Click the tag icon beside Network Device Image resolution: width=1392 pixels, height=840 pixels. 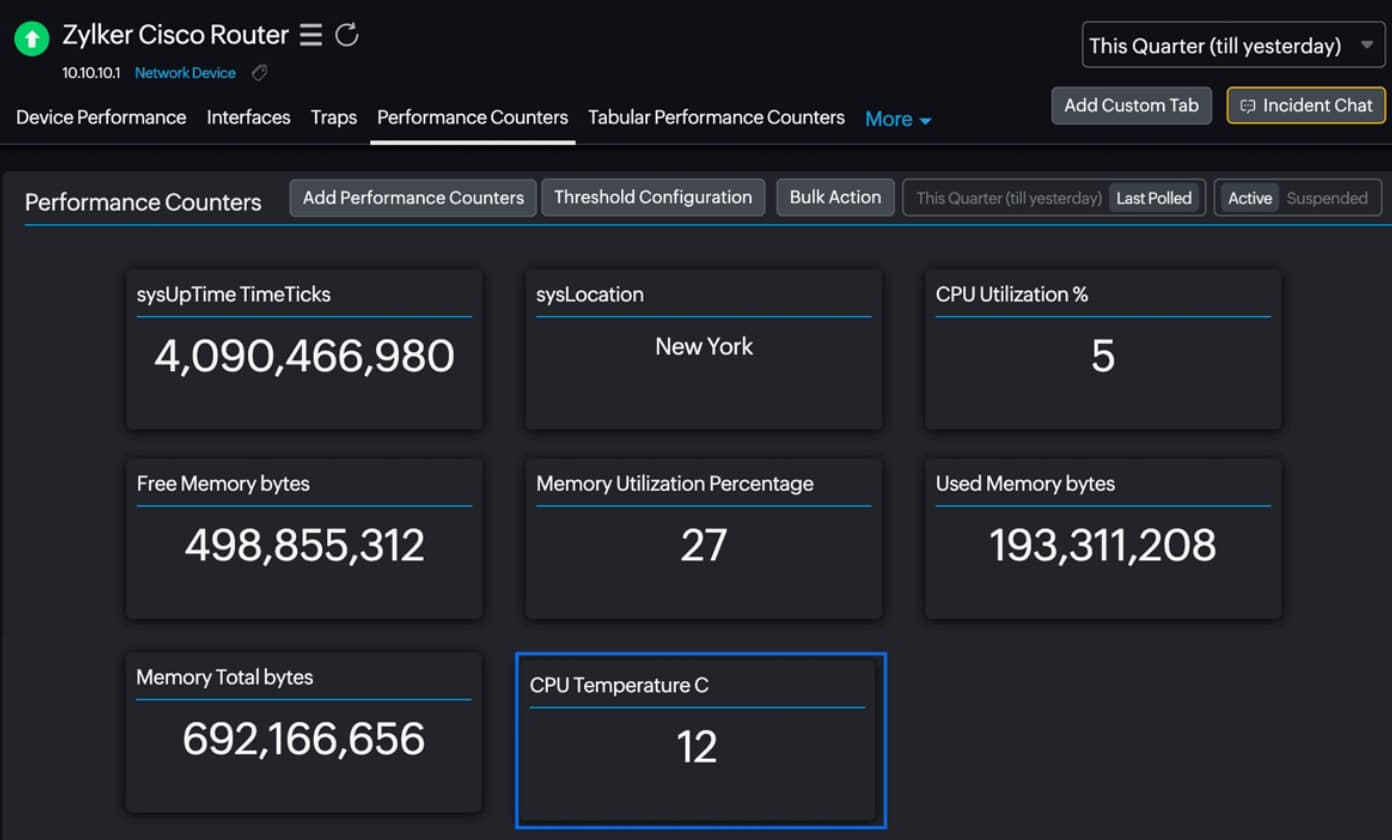(259, 73)
